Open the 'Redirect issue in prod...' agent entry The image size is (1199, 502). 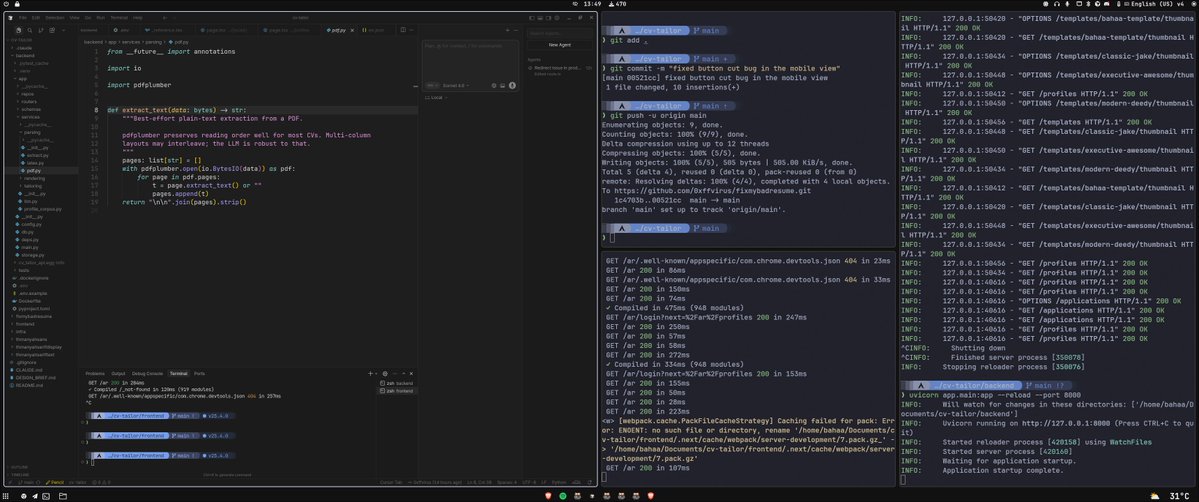tap(558, 68)
